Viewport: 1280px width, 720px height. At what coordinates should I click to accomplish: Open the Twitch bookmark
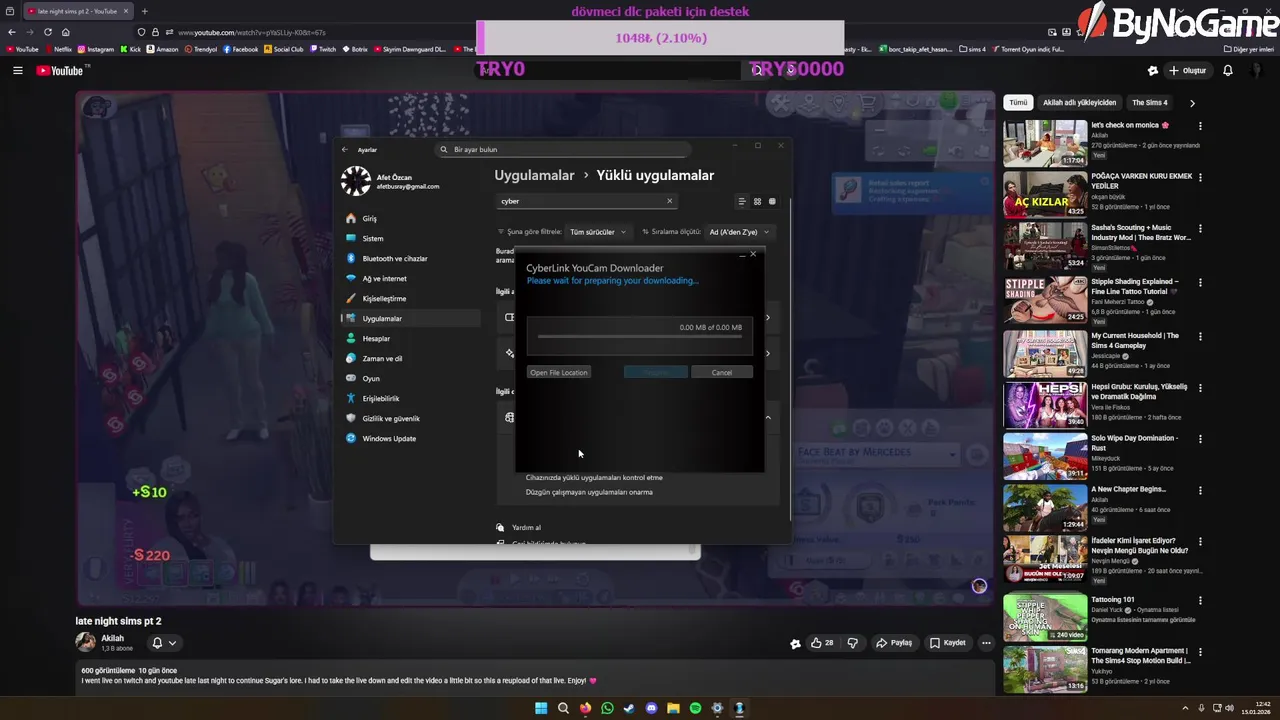[322, 49]
